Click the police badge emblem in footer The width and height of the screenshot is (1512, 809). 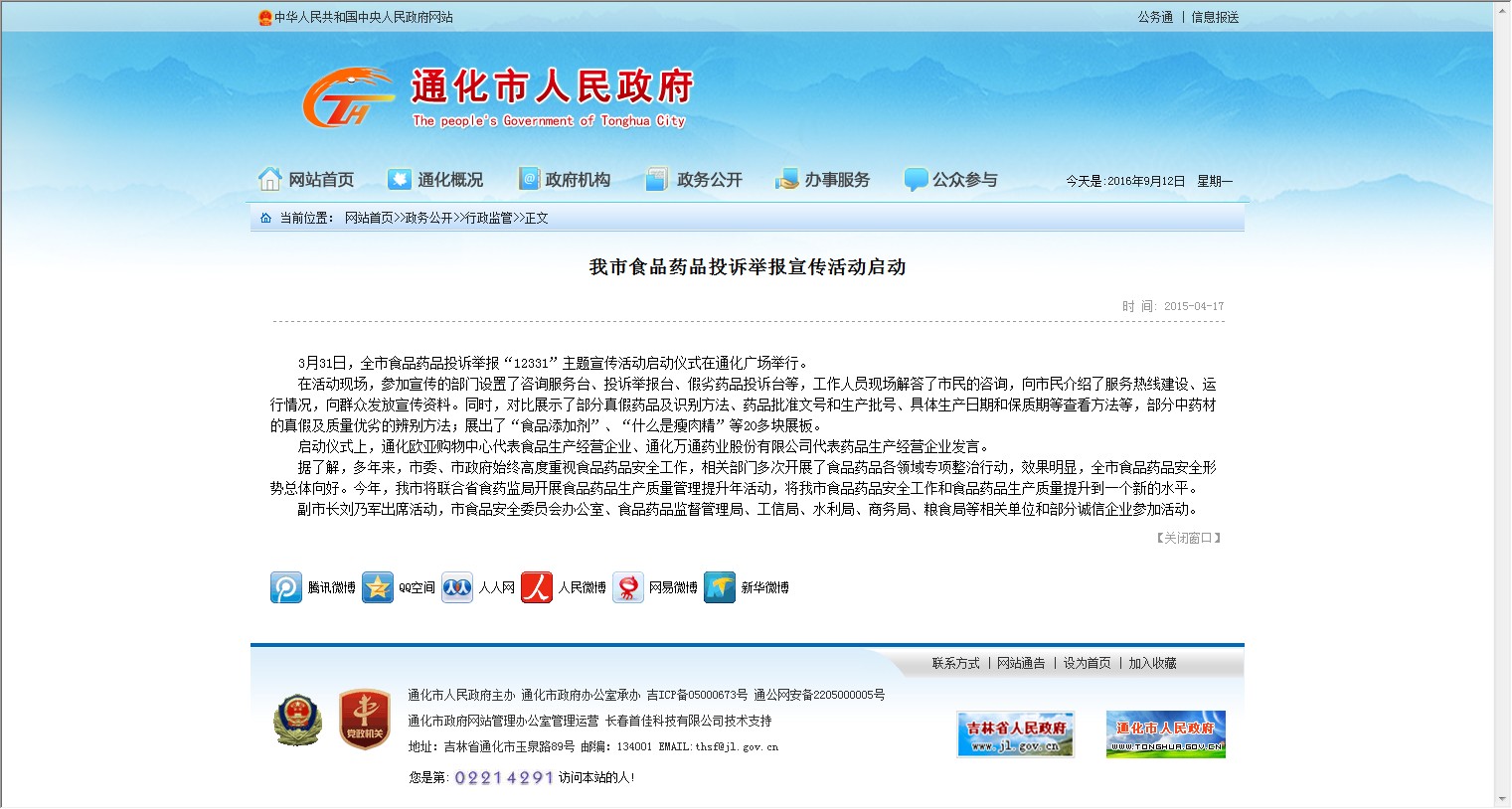pyautogui.click(x=297, y=721)
